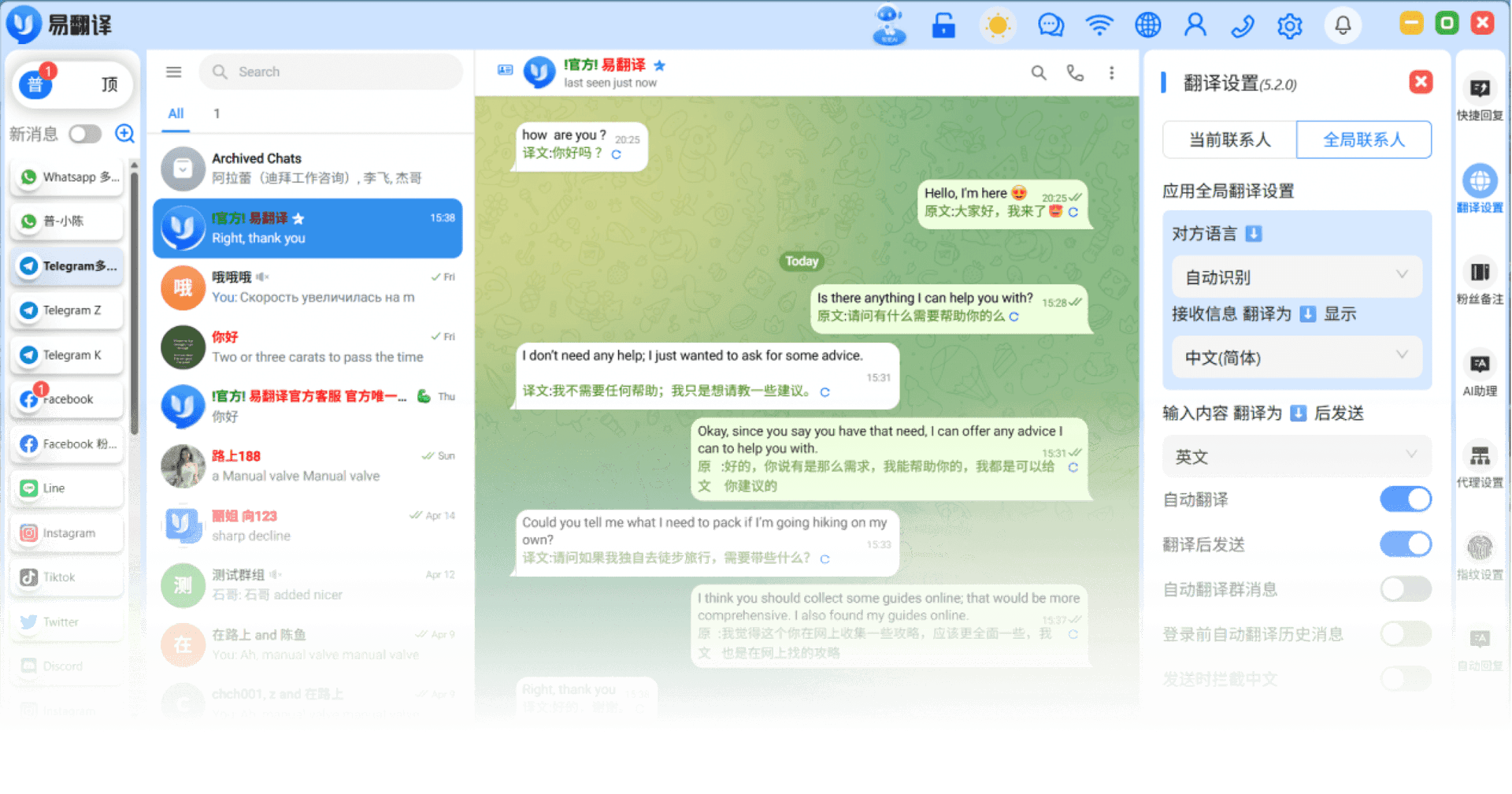This screenshot has width=1512, height=794.
Task: Open 快捷回复 quick reply panel
Action: [1480, 98]
